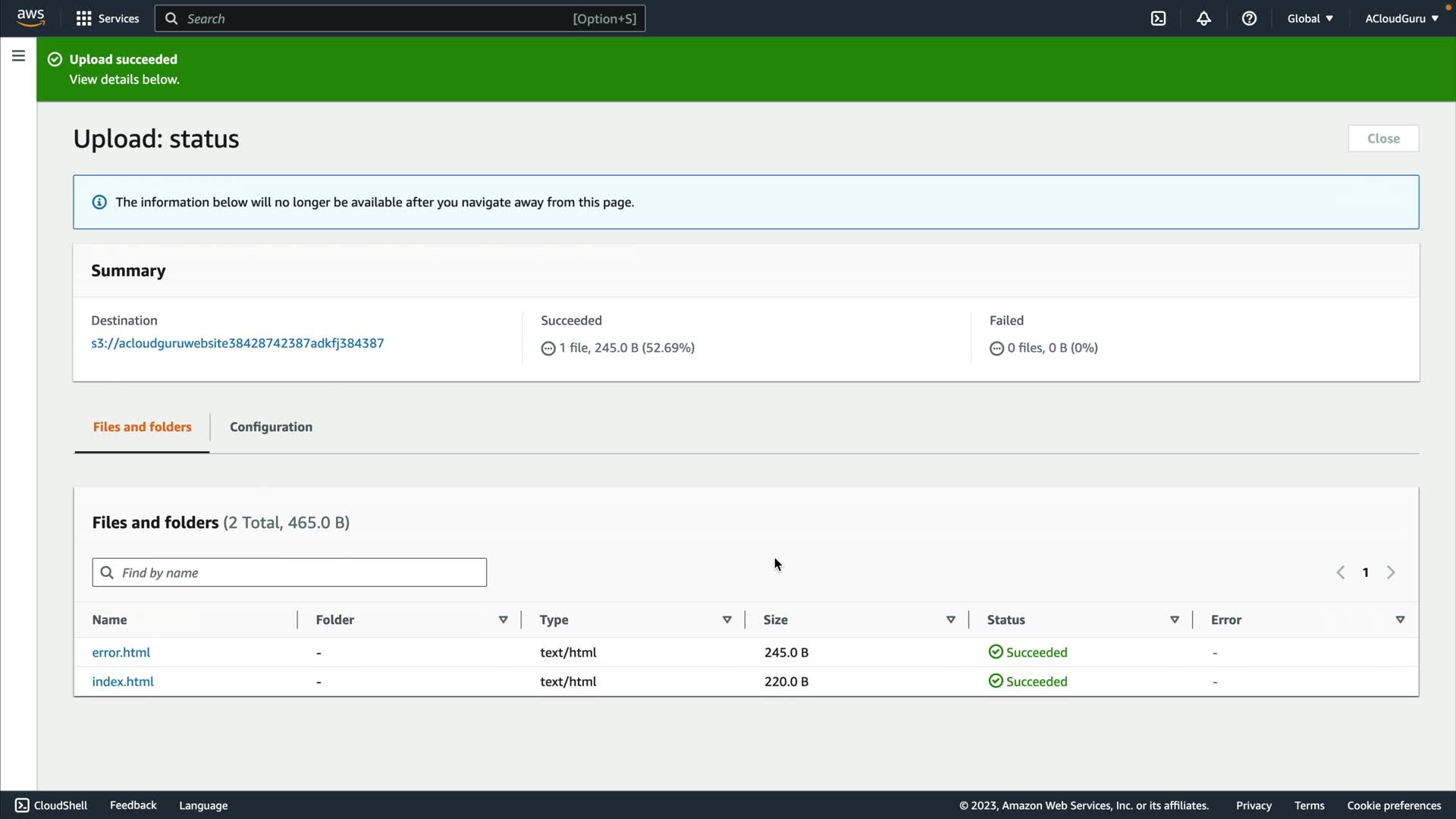1456x819 pixels.
Task: Open the notifications bell
Action: (1203, 18)
